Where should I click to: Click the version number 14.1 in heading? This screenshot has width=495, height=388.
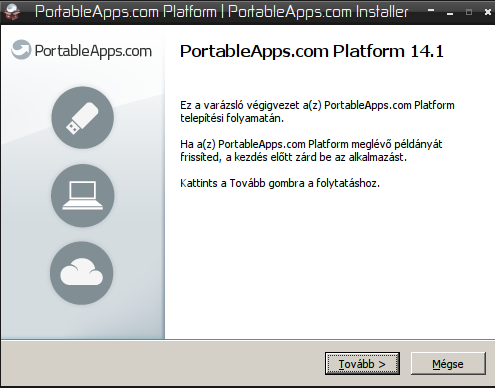pyautogui.click(x=427, y=51)
